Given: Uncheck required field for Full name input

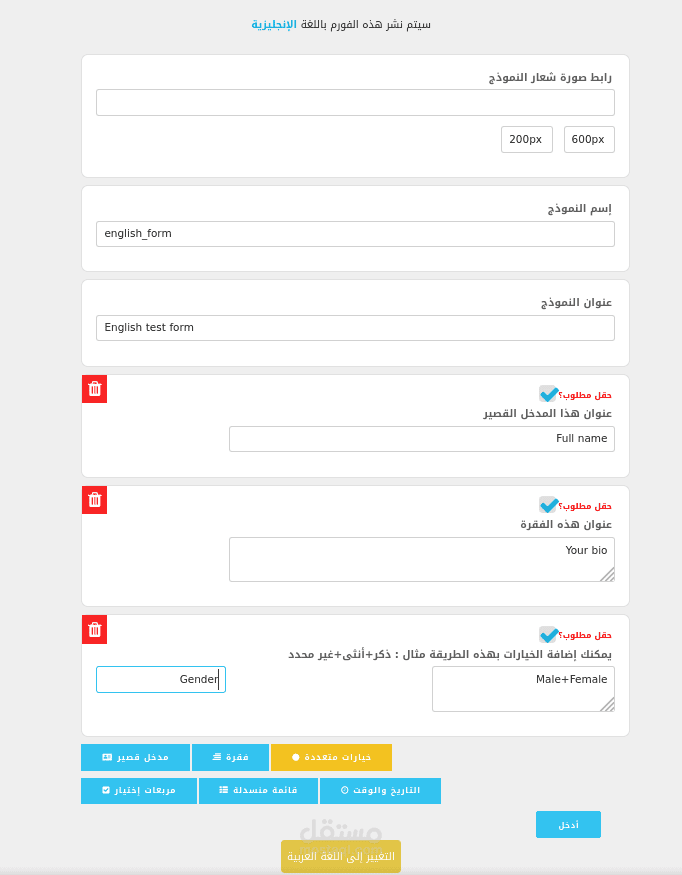Looking at the screenshot, I should point(548,394).
